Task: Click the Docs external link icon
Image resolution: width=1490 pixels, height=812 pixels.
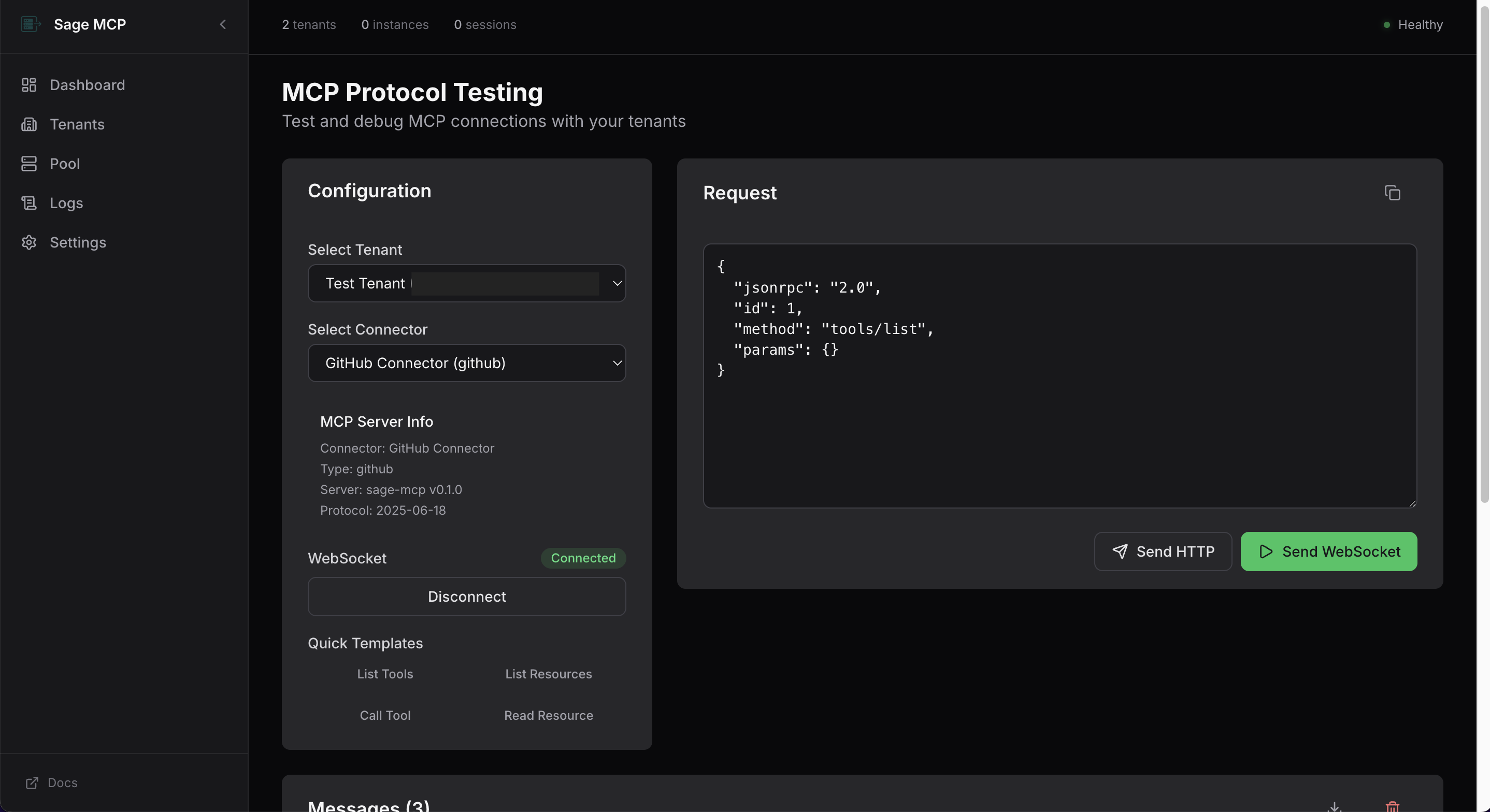Action: 32,782
